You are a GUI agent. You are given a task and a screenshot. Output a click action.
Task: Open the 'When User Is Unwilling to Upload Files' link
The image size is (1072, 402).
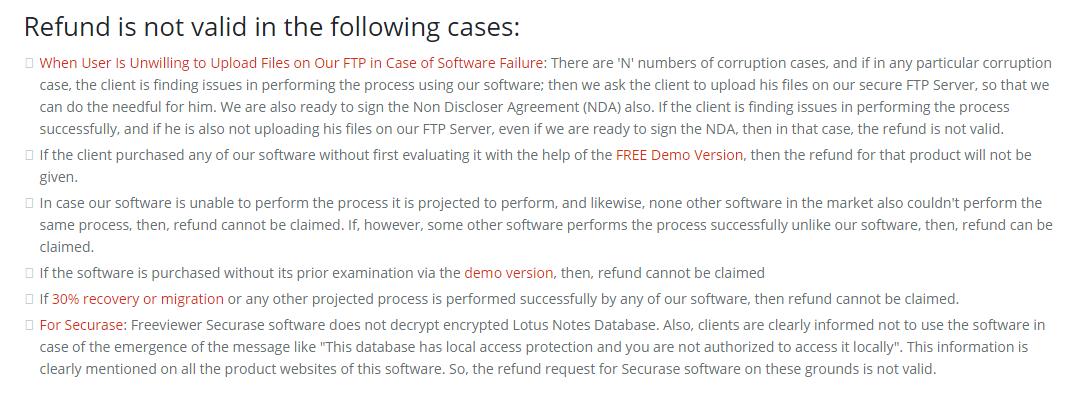coord(291,63)
